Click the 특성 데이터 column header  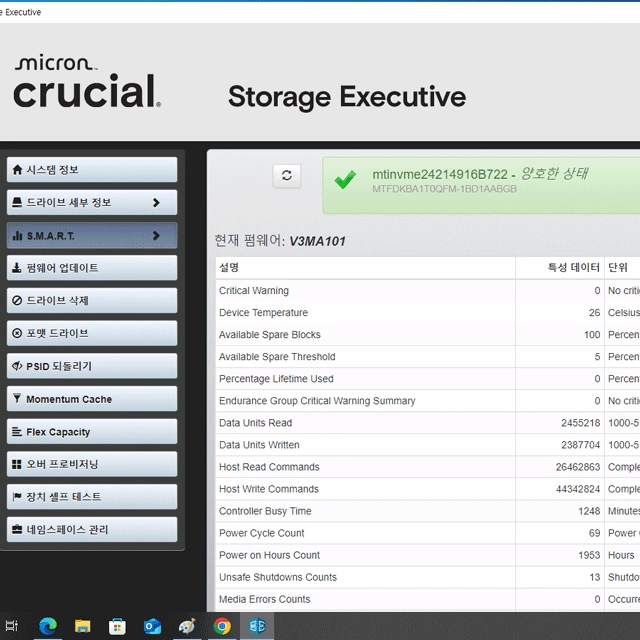(573, 267)
